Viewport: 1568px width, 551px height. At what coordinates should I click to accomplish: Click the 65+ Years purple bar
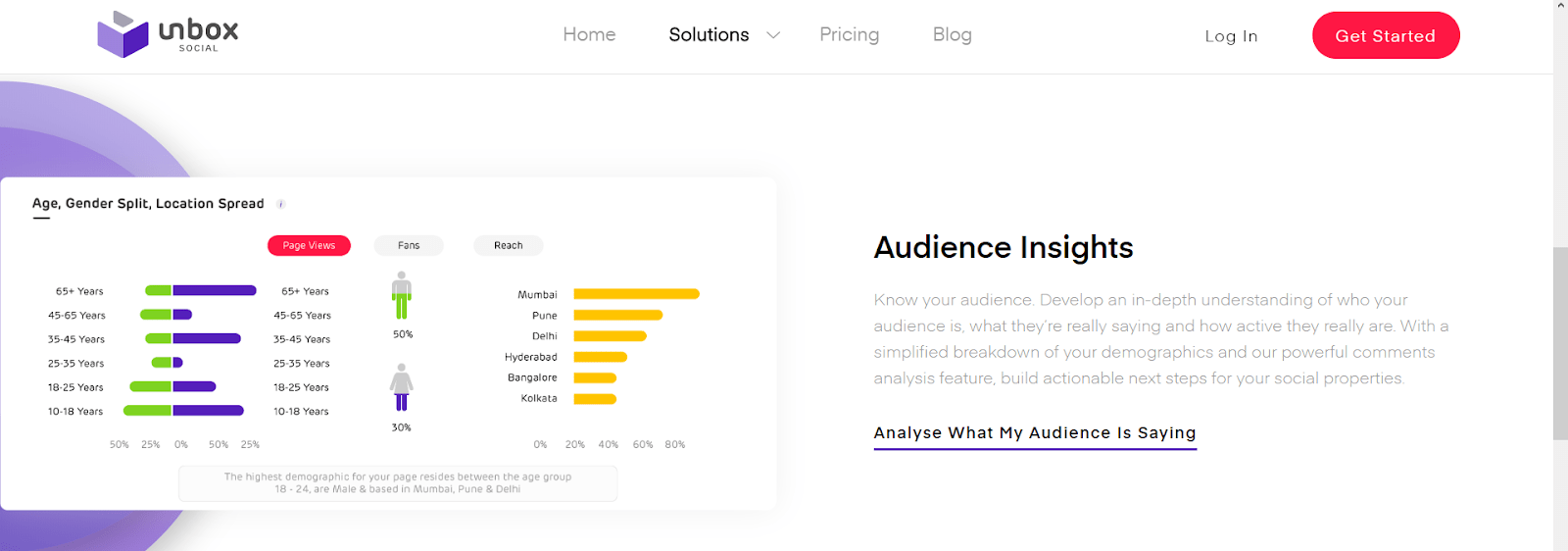(215, 290)
